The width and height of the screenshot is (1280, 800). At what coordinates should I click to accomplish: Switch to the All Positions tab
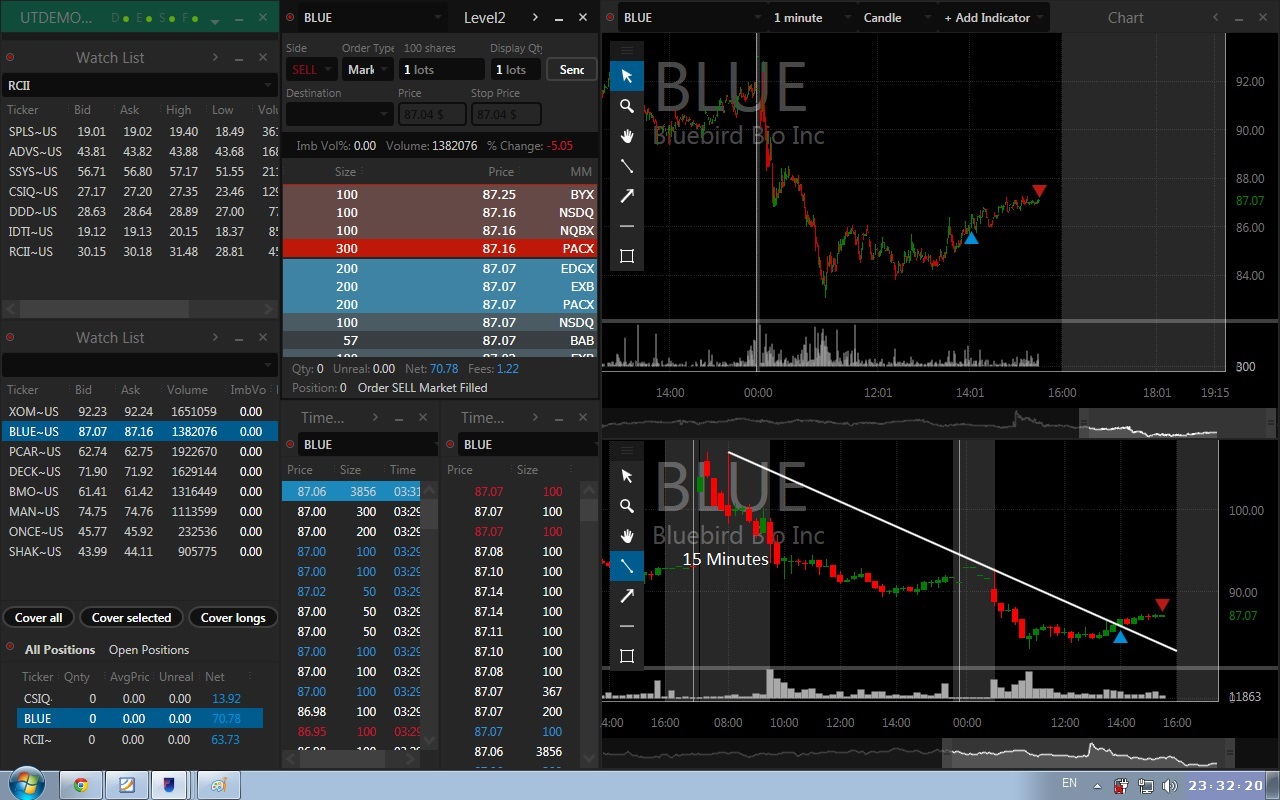pos(60,649)
